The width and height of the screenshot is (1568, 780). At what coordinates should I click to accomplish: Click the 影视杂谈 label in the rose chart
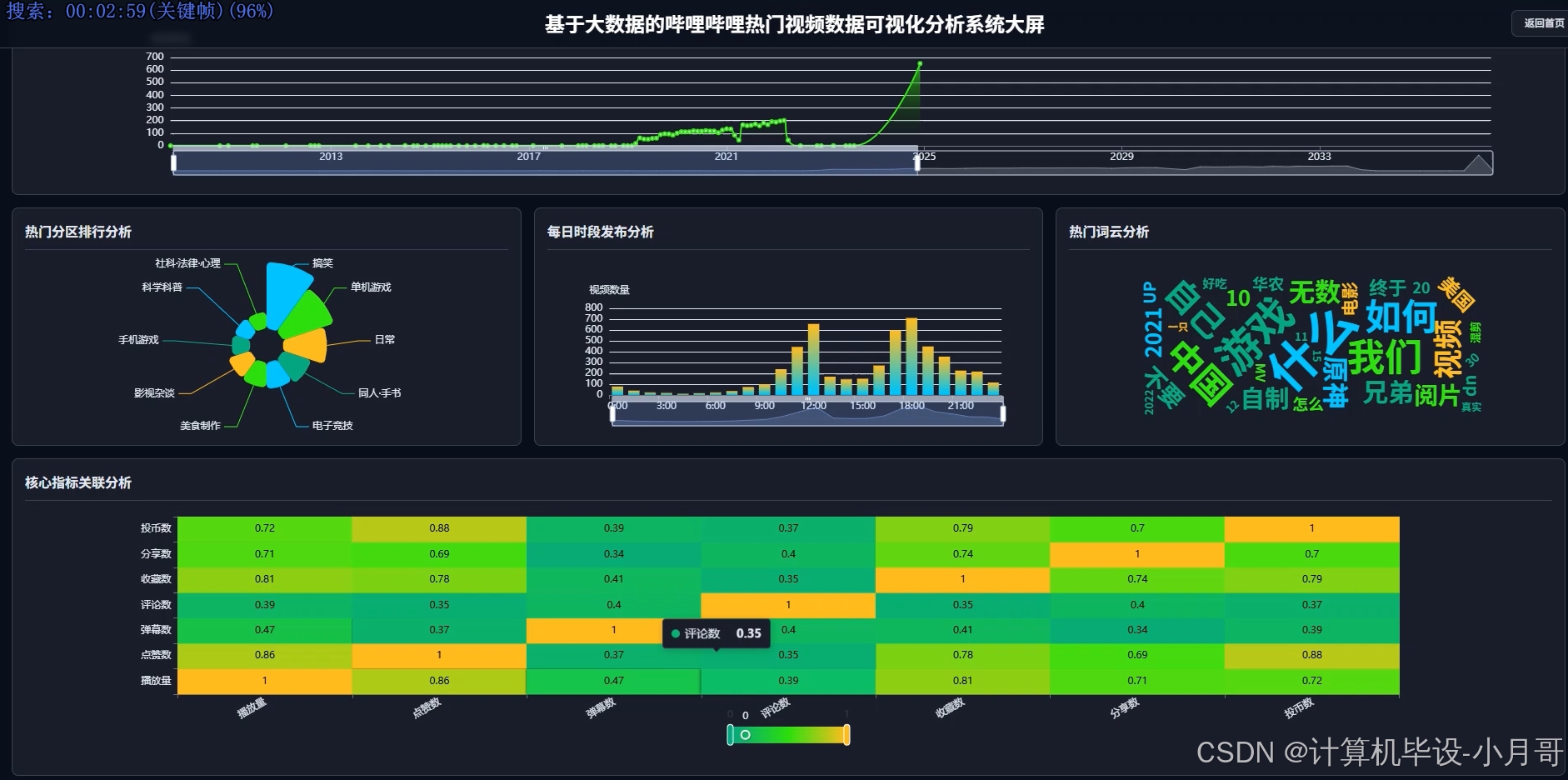154,392
